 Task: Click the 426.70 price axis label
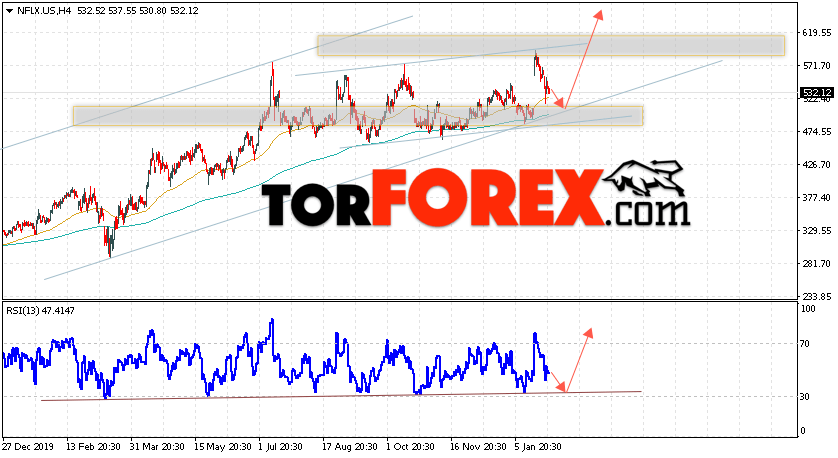[x=817, y=165]
